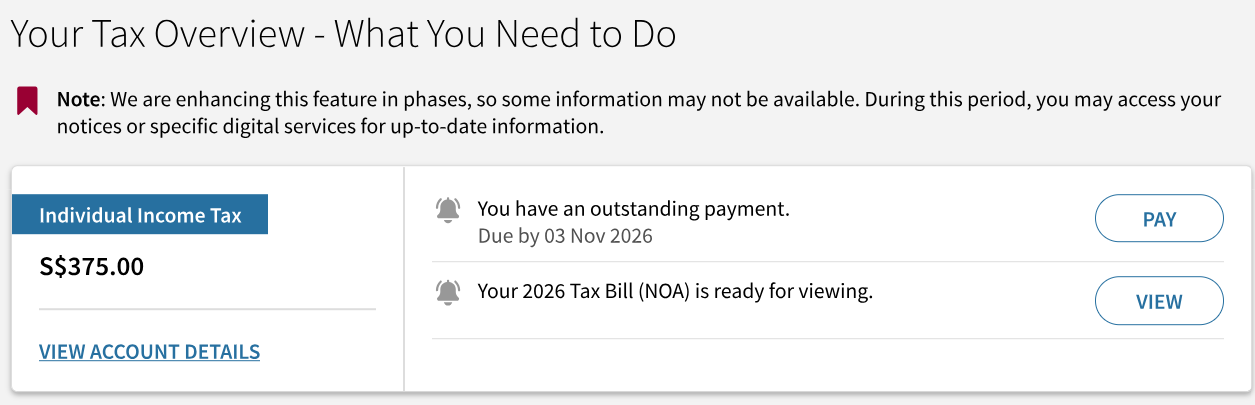1255x405 pixels.
Task: Click the bold "Note" word
Action: [x=79, y=100]
